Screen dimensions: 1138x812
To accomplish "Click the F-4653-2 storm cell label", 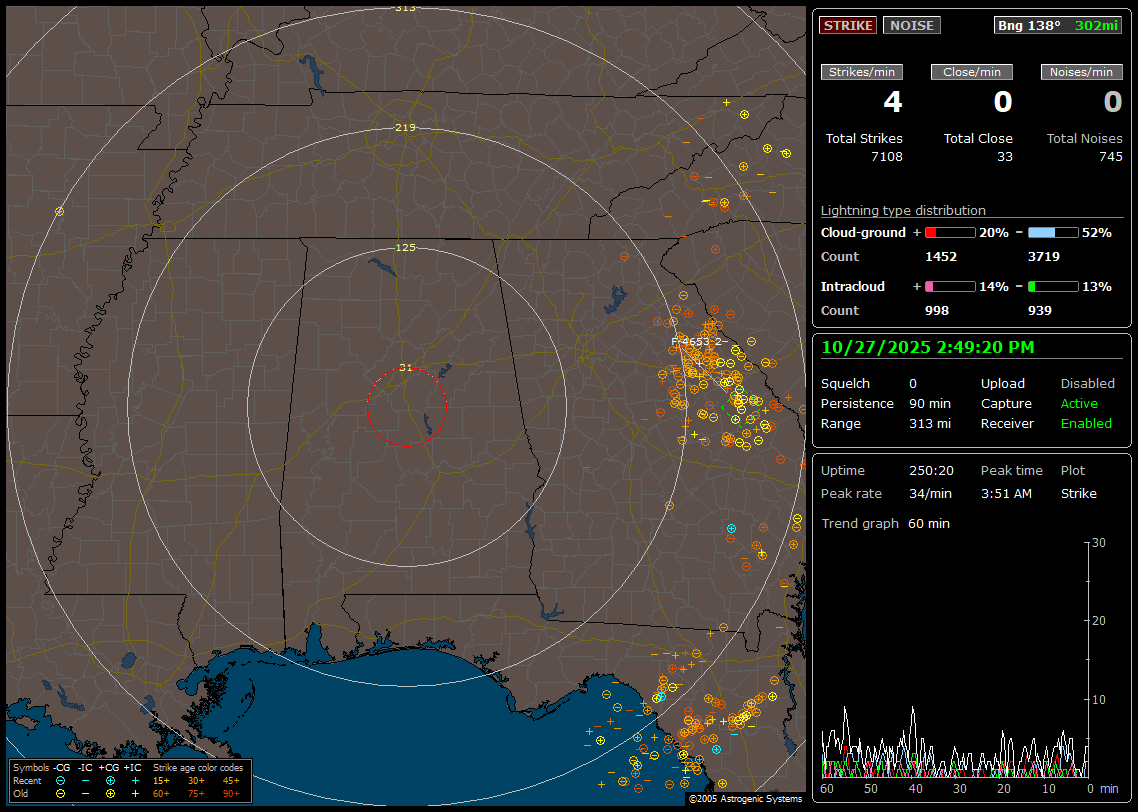I will click(x=696, y=342).
